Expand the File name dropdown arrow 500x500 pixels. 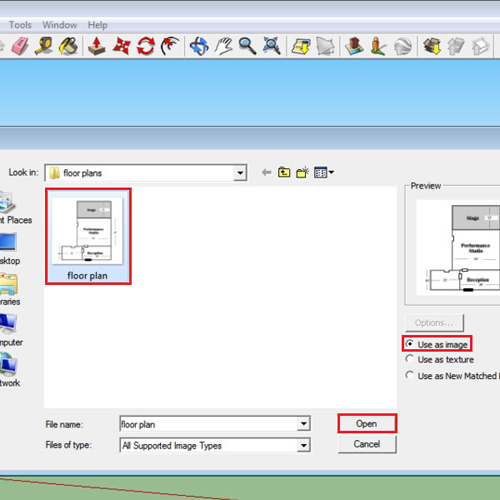[x=303, y=424]
